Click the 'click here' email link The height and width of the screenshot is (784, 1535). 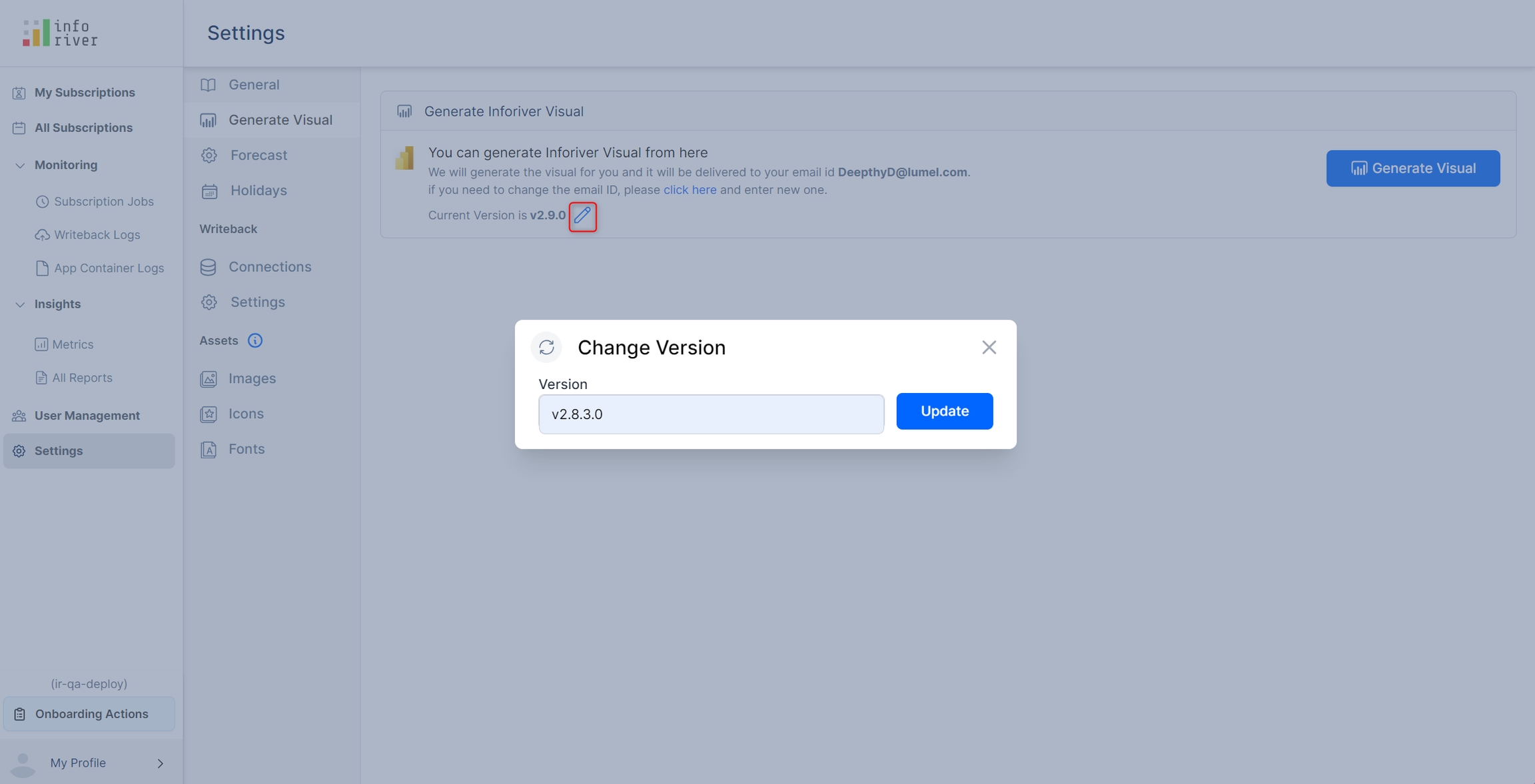(690, 190)
